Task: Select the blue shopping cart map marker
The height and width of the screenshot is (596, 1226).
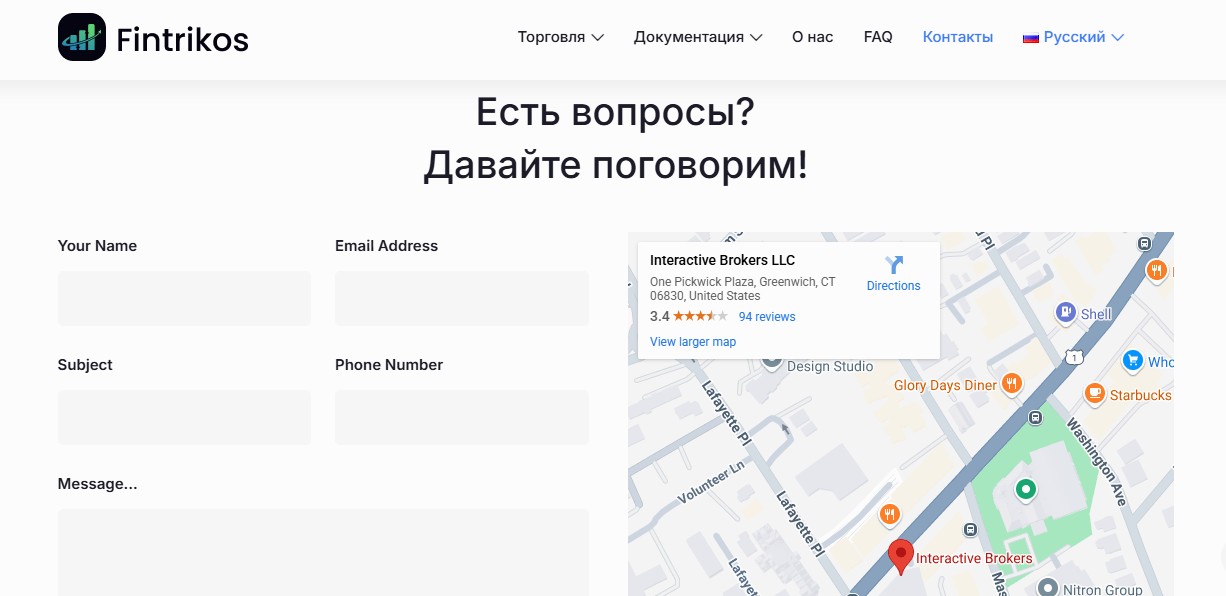Action: [x=1133, y=360]
